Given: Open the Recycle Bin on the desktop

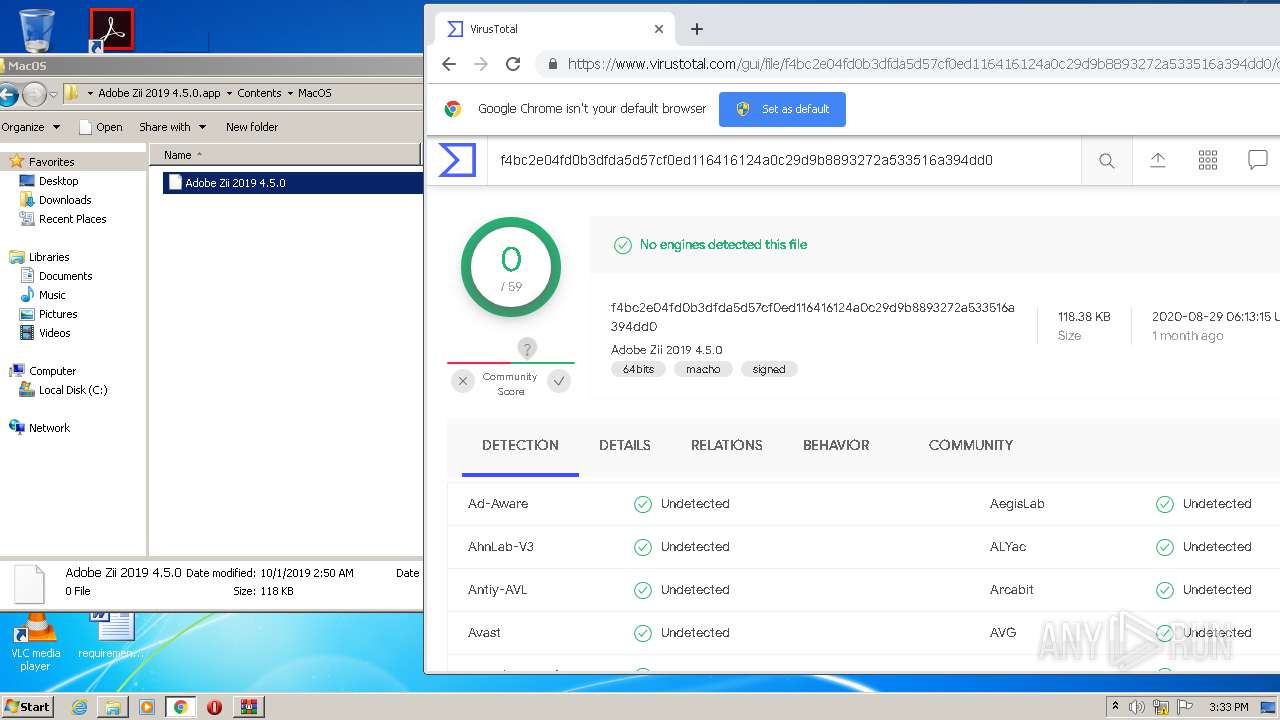Looking at the screenshot, I should click(36, 29).
